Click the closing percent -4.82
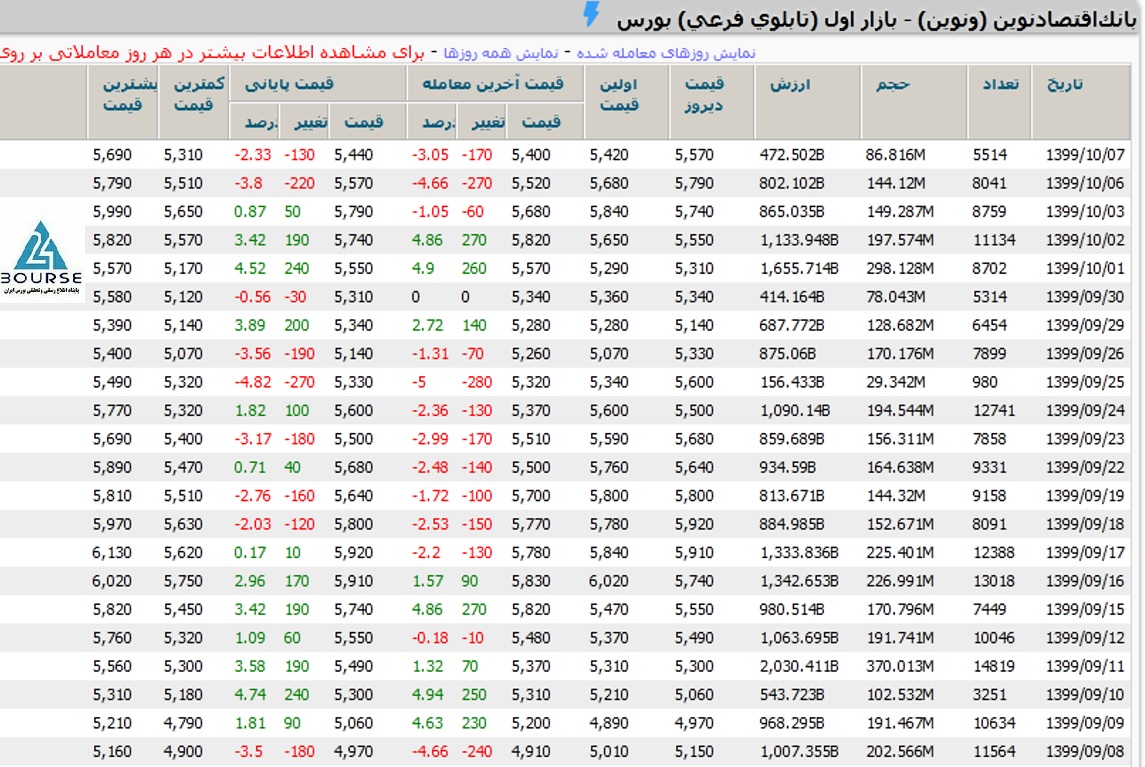Viewport: 1145px width, 767px height. tap(253, 382)
